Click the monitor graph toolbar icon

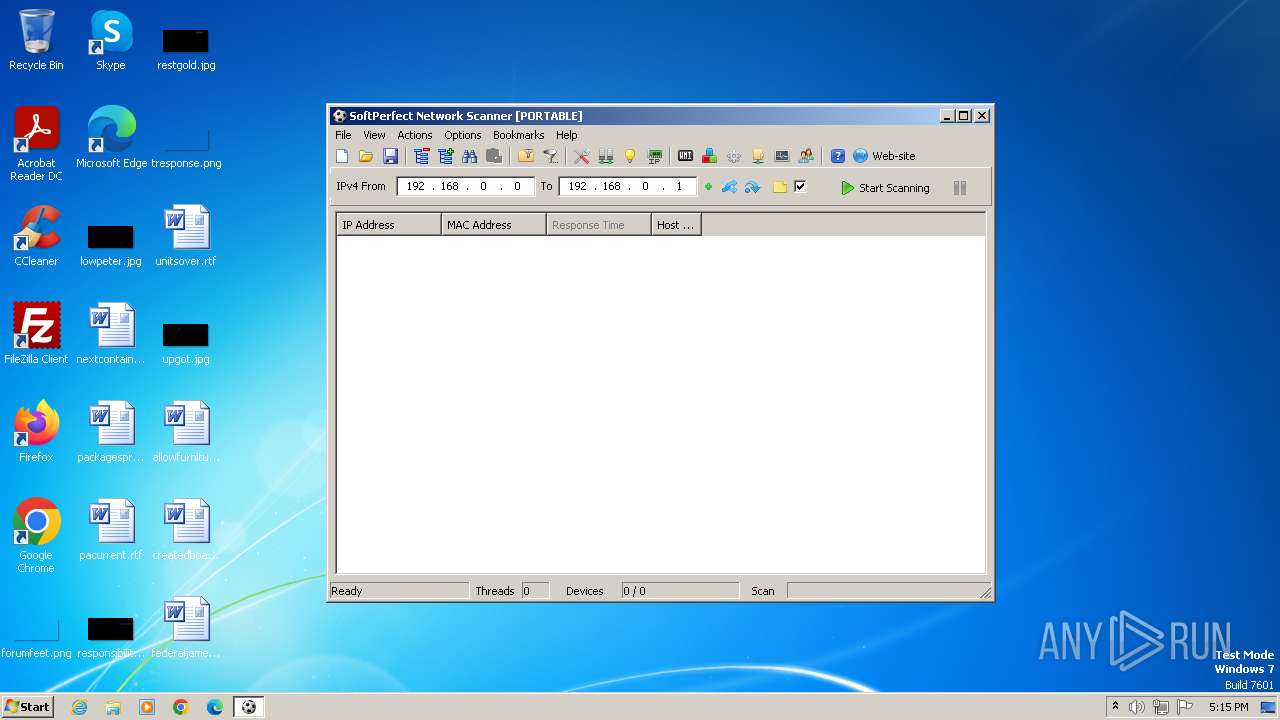[782, 156]
